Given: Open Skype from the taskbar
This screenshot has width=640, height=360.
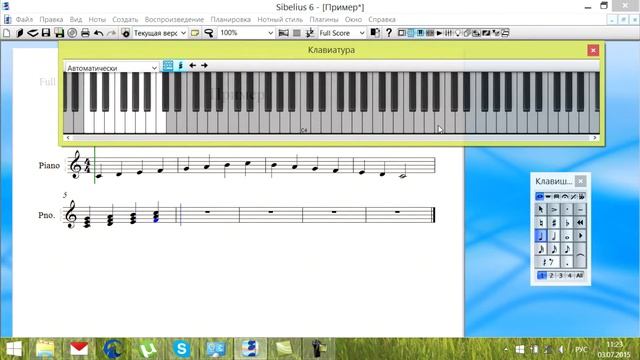Looking at the screenshot, I should tap(182, 349).
